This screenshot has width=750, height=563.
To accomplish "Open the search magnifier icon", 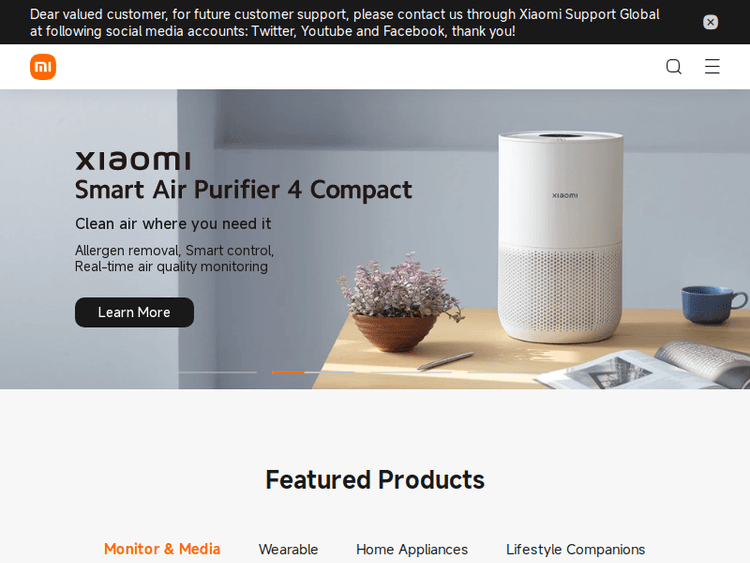I will pyautogui.click(x=673, y=66).
